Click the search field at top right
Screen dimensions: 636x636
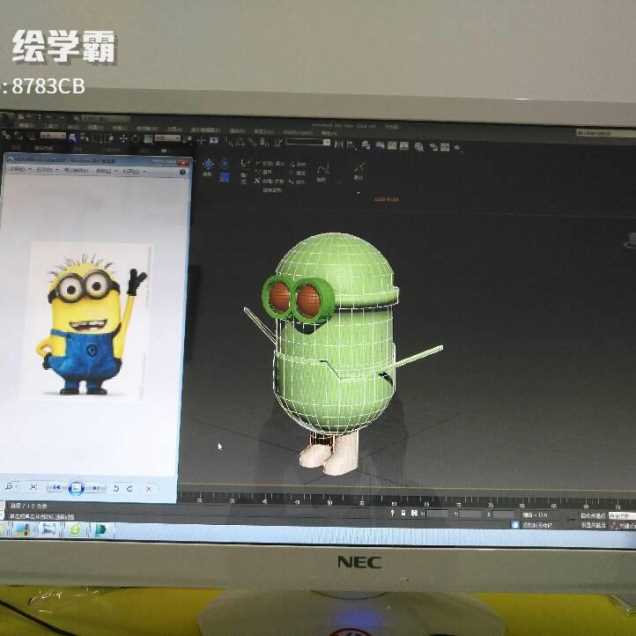604,133
